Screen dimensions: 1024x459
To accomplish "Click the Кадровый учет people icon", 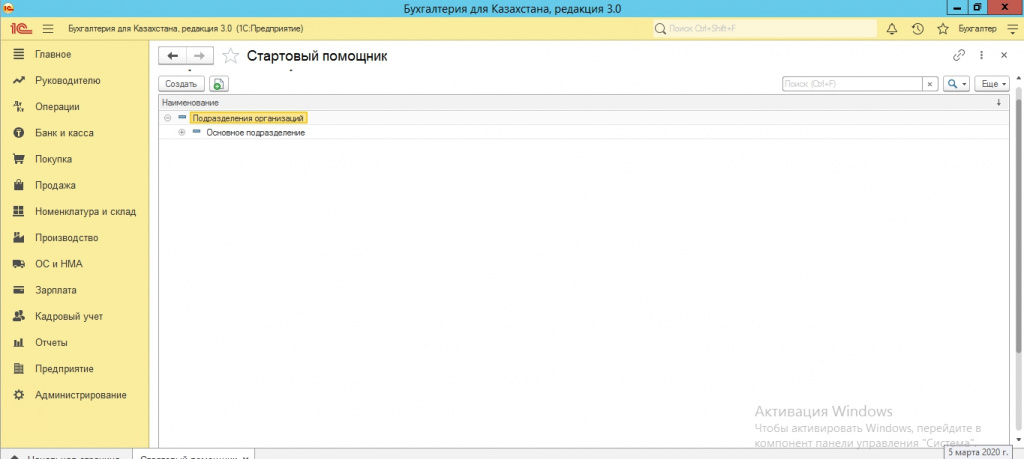I will pos(19,316).
